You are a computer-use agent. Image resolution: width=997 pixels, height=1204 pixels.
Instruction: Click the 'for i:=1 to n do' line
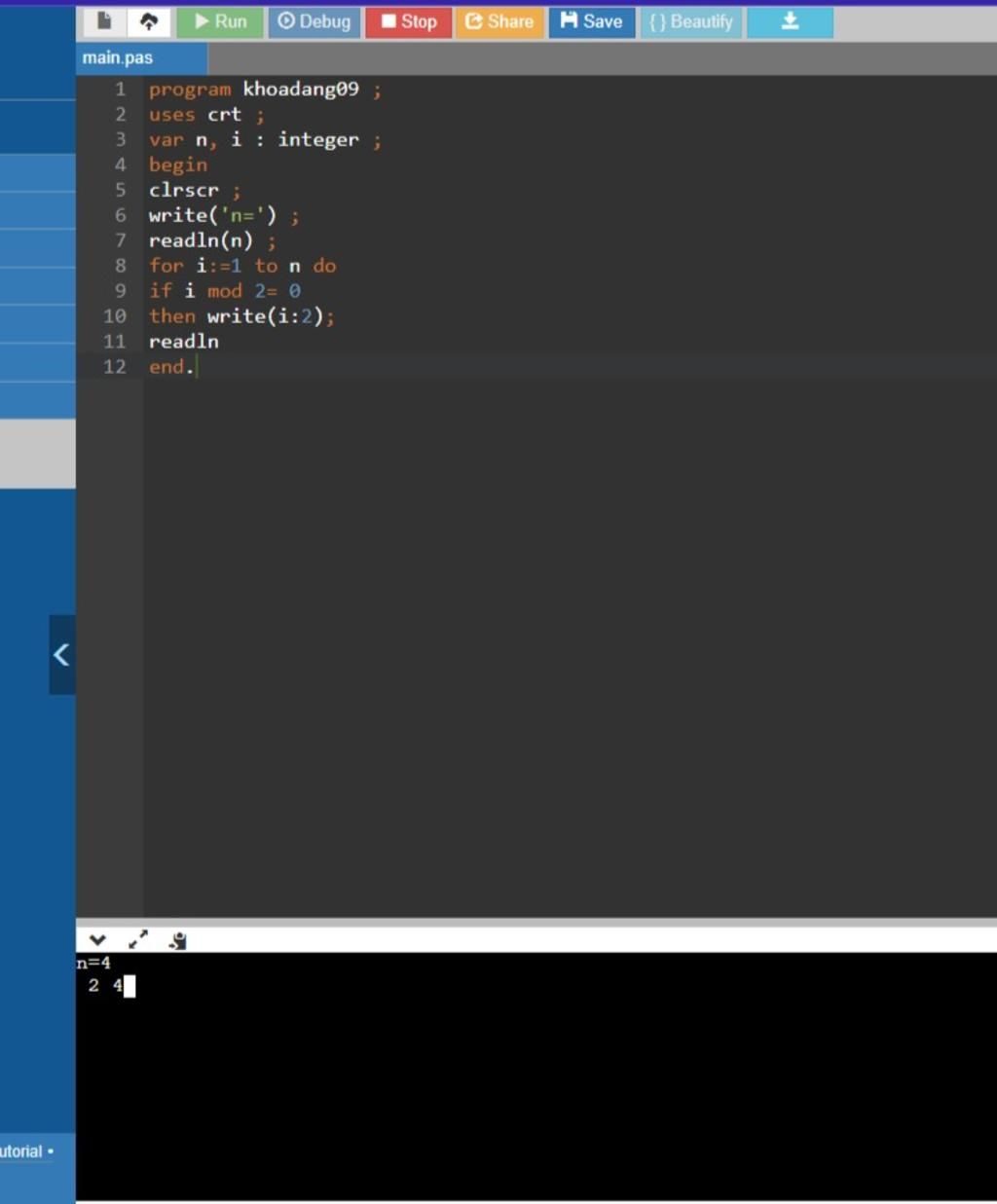[x=242, y=267]
